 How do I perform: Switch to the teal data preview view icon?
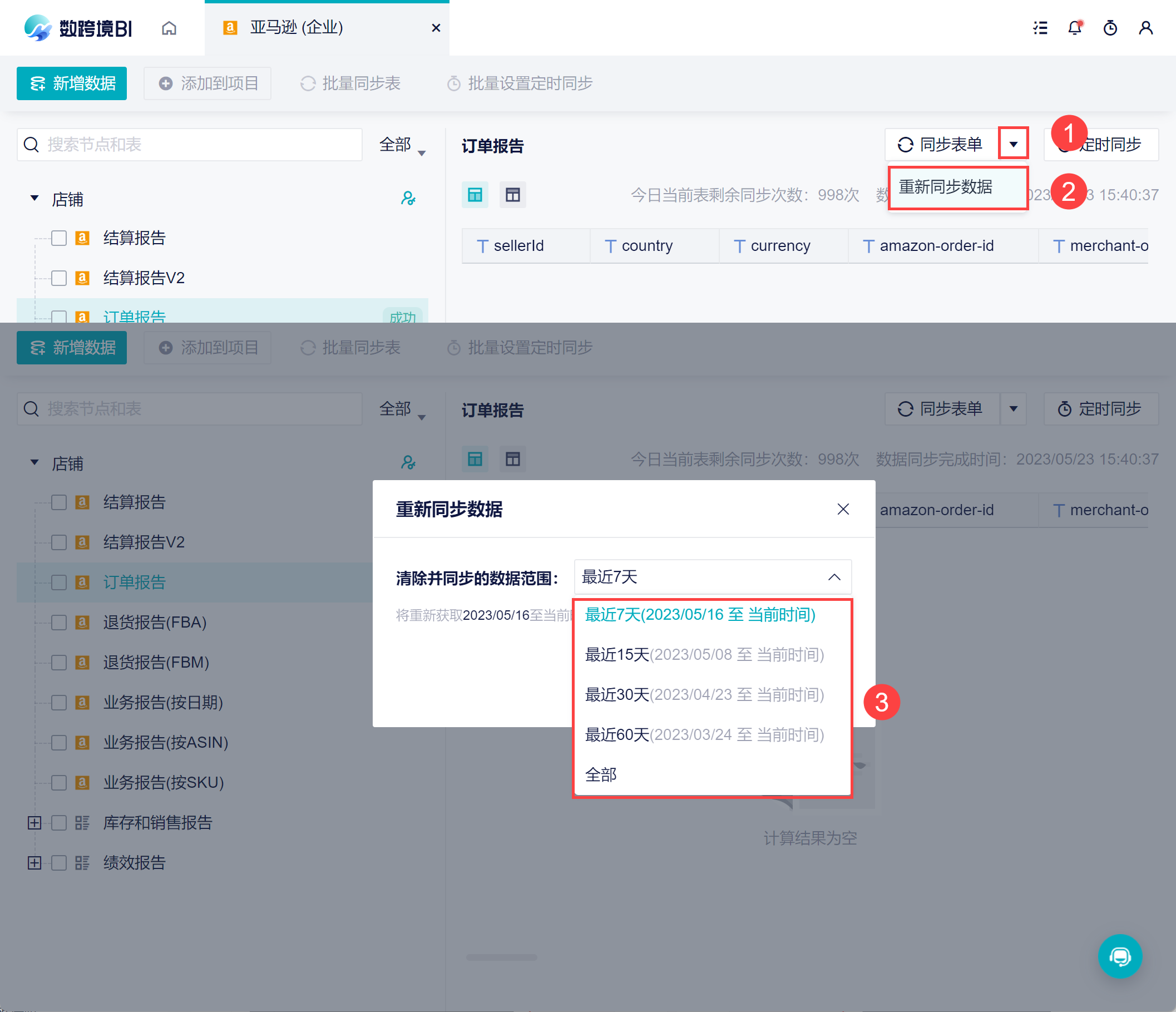click(475, 195)
